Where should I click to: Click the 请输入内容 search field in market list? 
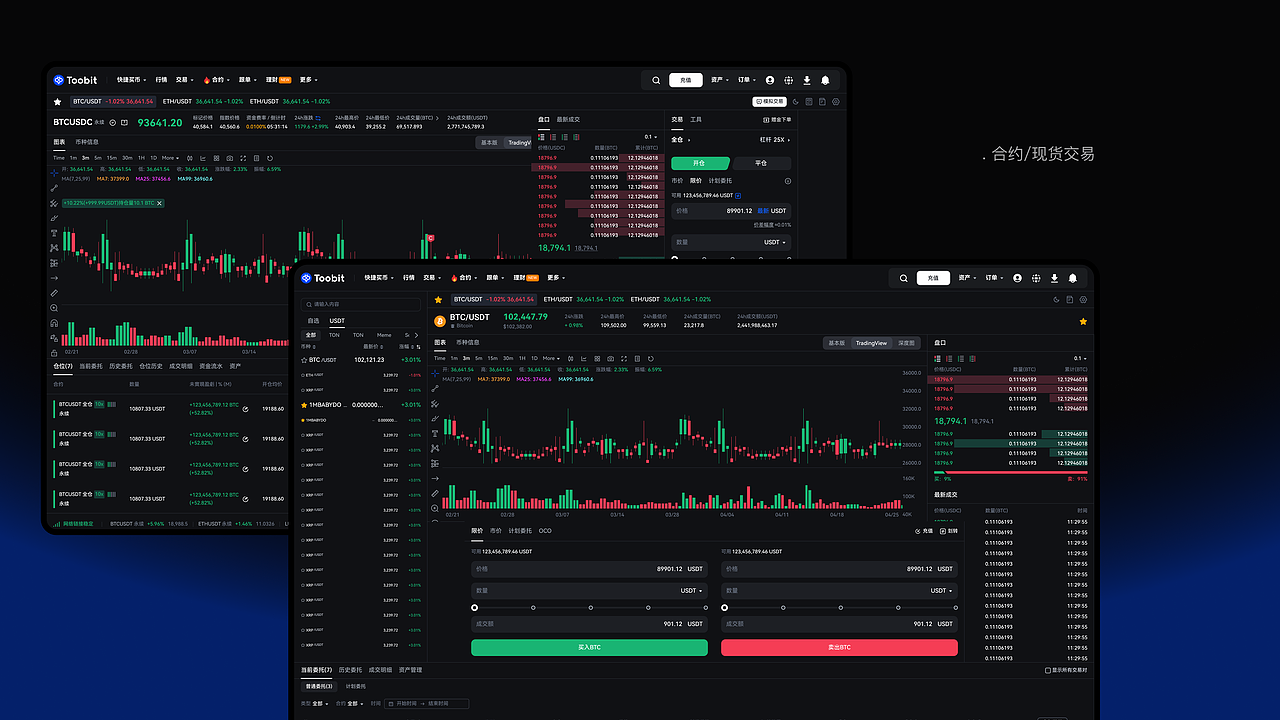[x=360, y=304]
